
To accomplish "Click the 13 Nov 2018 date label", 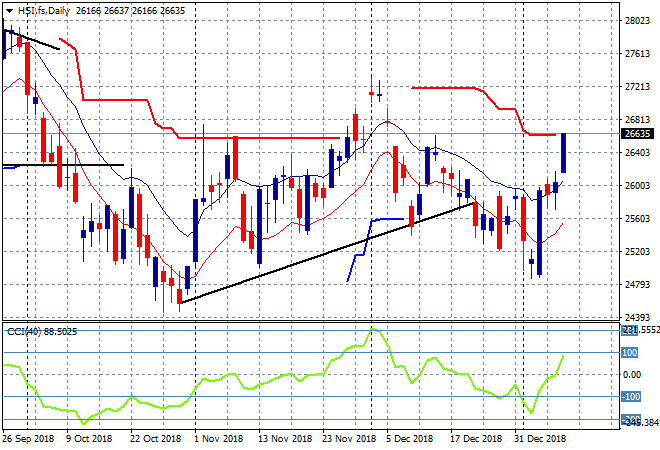I will point(285,439).
